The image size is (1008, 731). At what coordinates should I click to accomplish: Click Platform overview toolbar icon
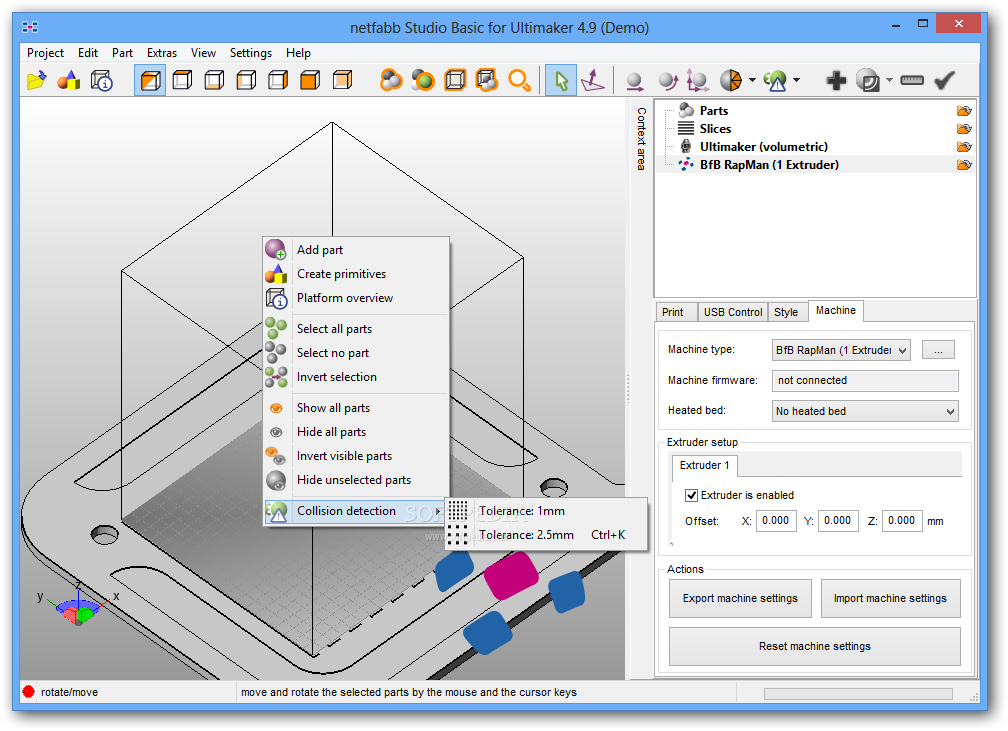tap(102, 80)
